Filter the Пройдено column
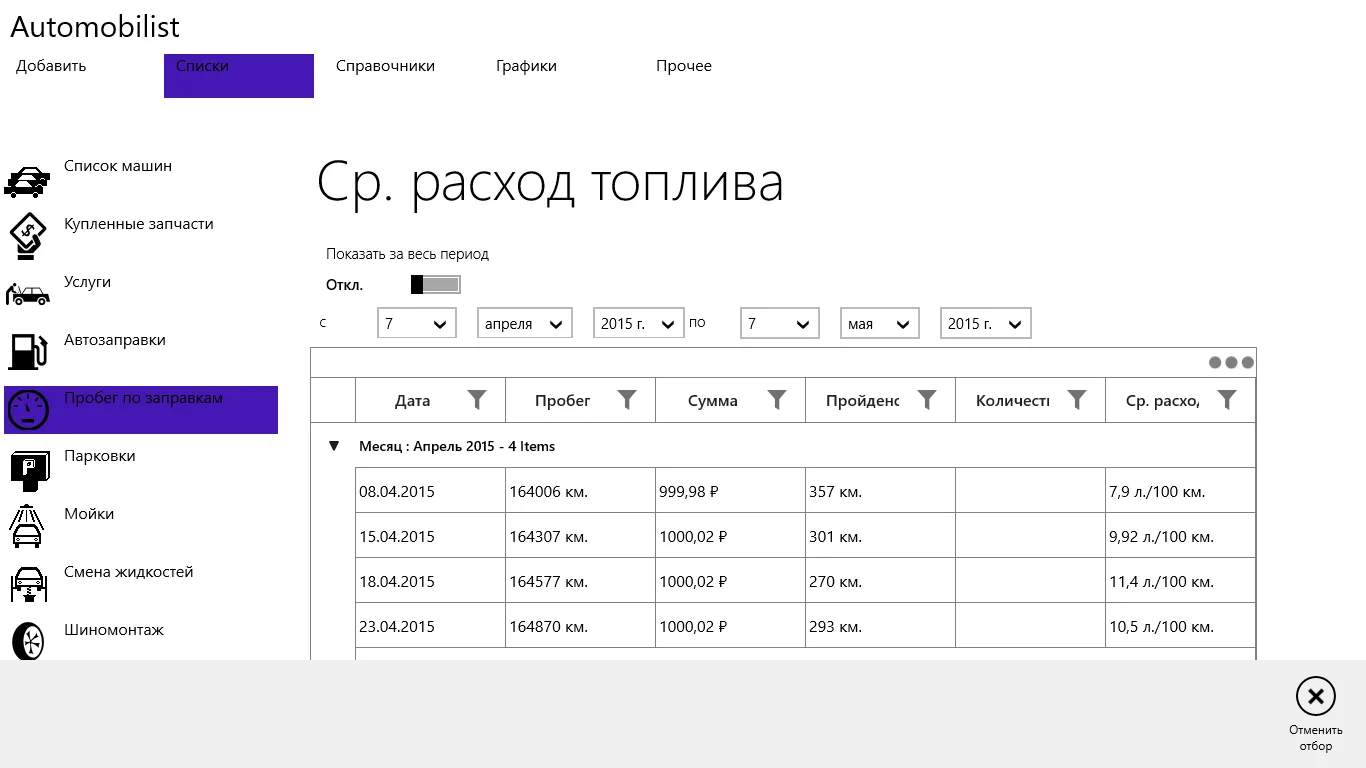1366x768 pixels. click(927, 400)
